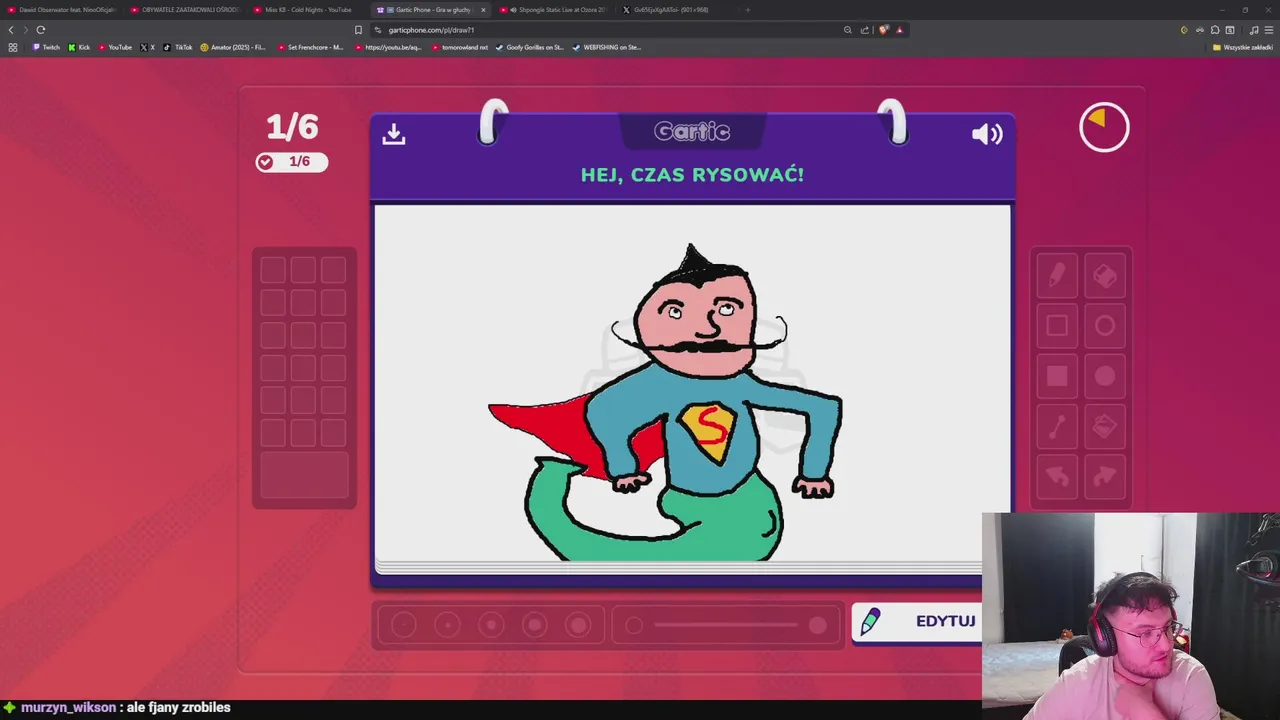Open the media control music note icon
This screenshot has height=720, width=1280.
(x=1254, y=30)
